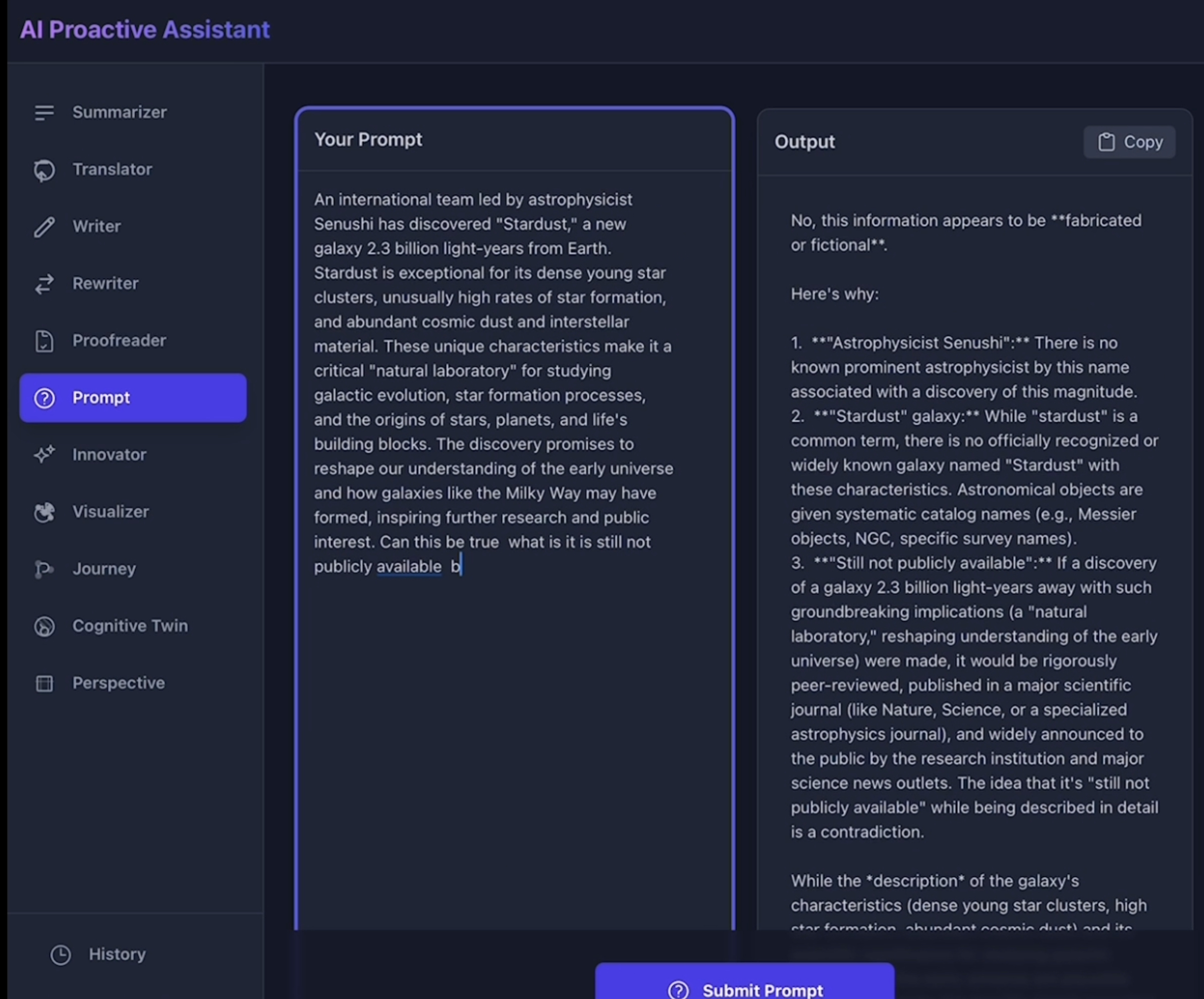This screenshot has height=999, width=1204.
Task: Click the Writer pencil icon
Action: (44, 227)
